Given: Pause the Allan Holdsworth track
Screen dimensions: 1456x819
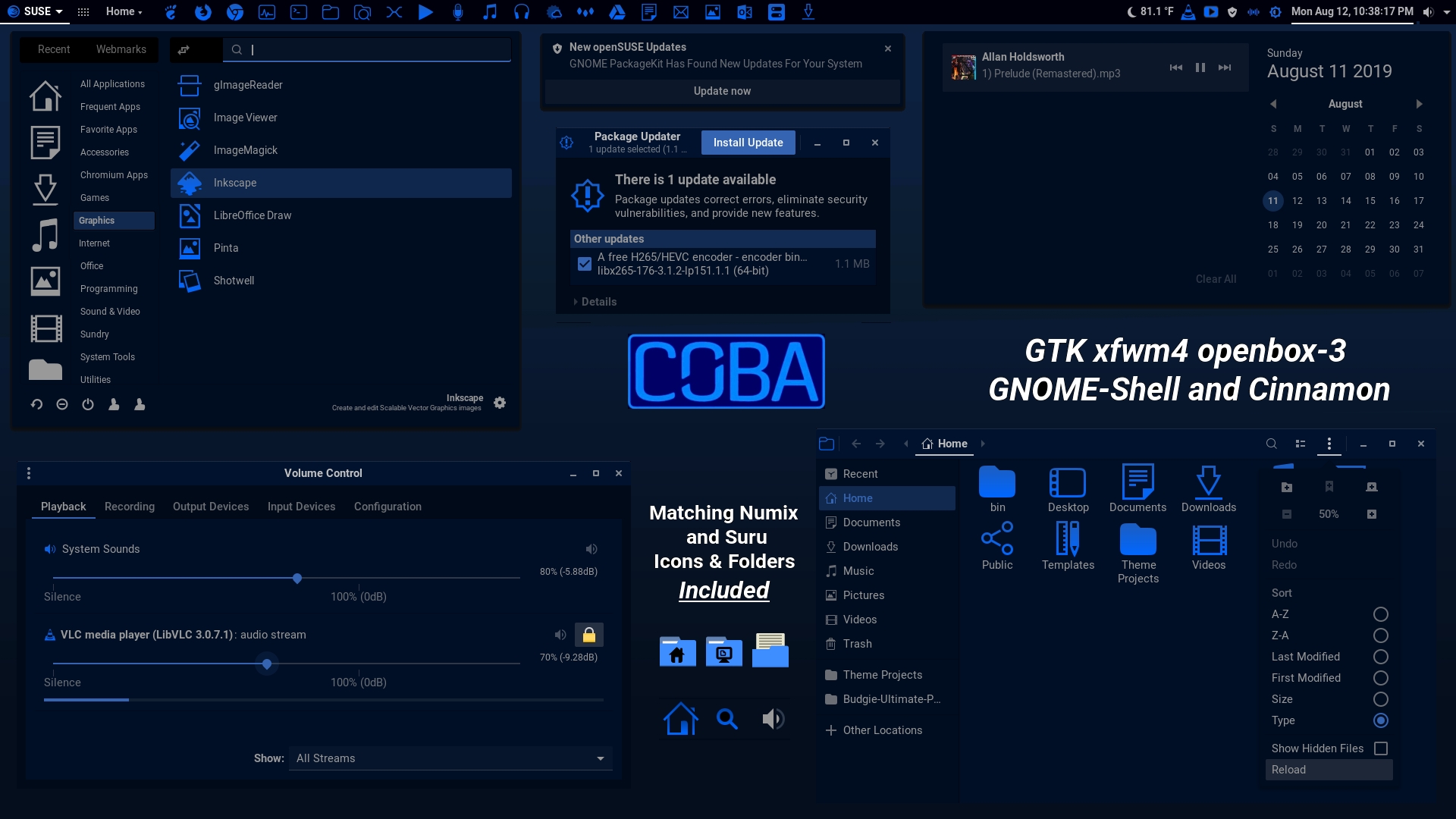Looking at the screenshot, I should coord(1200,67).
